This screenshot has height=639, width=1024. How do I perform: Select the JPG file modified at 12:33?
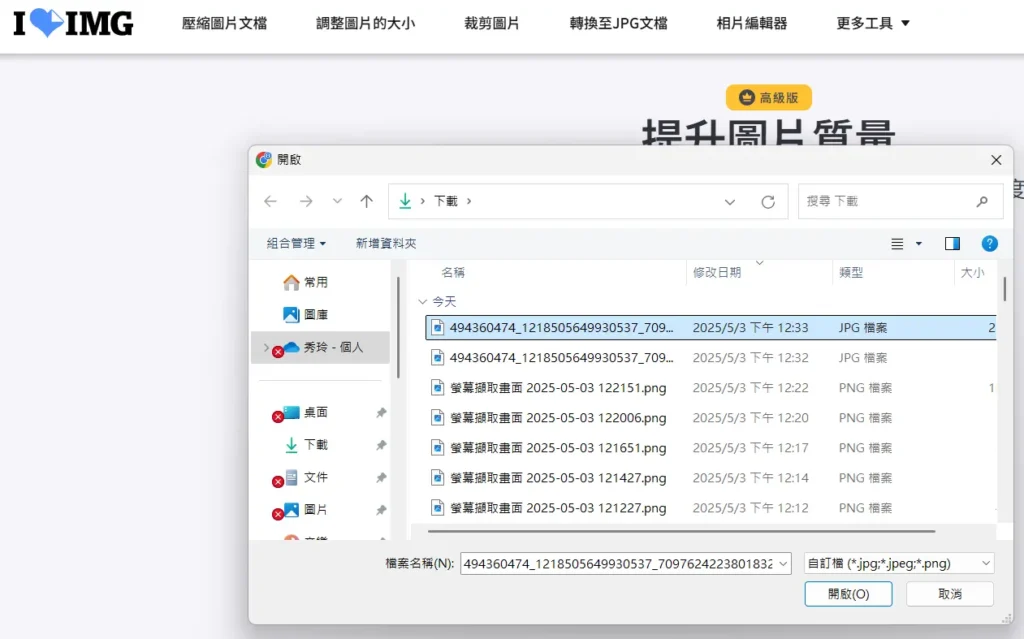click(x=711, y=327)
